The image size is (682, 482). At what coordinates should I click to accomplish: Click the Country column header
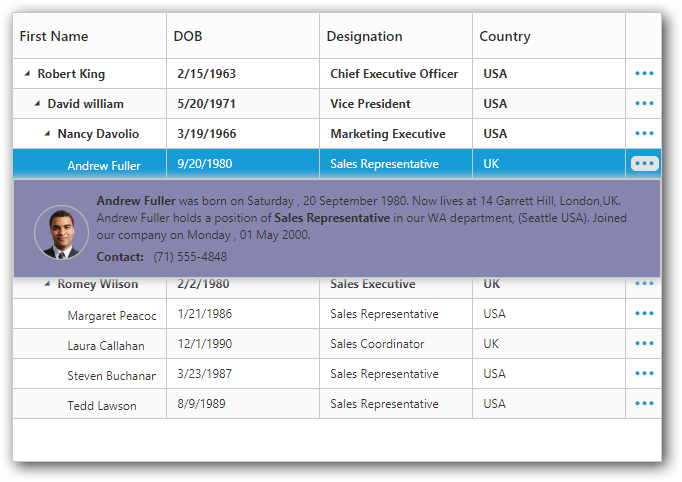pyautogui.click(x=505, y=36)
